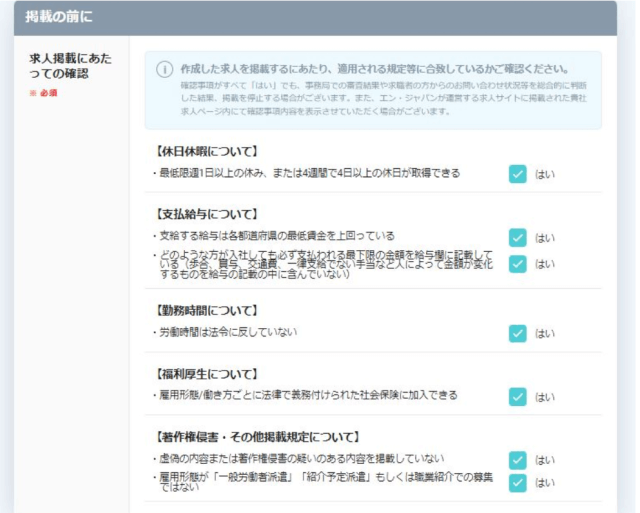640x513 pixels.
Task: Uncheck the 最低下限の金額 salary statement checkbox
Action: click(x=517, y=264)
